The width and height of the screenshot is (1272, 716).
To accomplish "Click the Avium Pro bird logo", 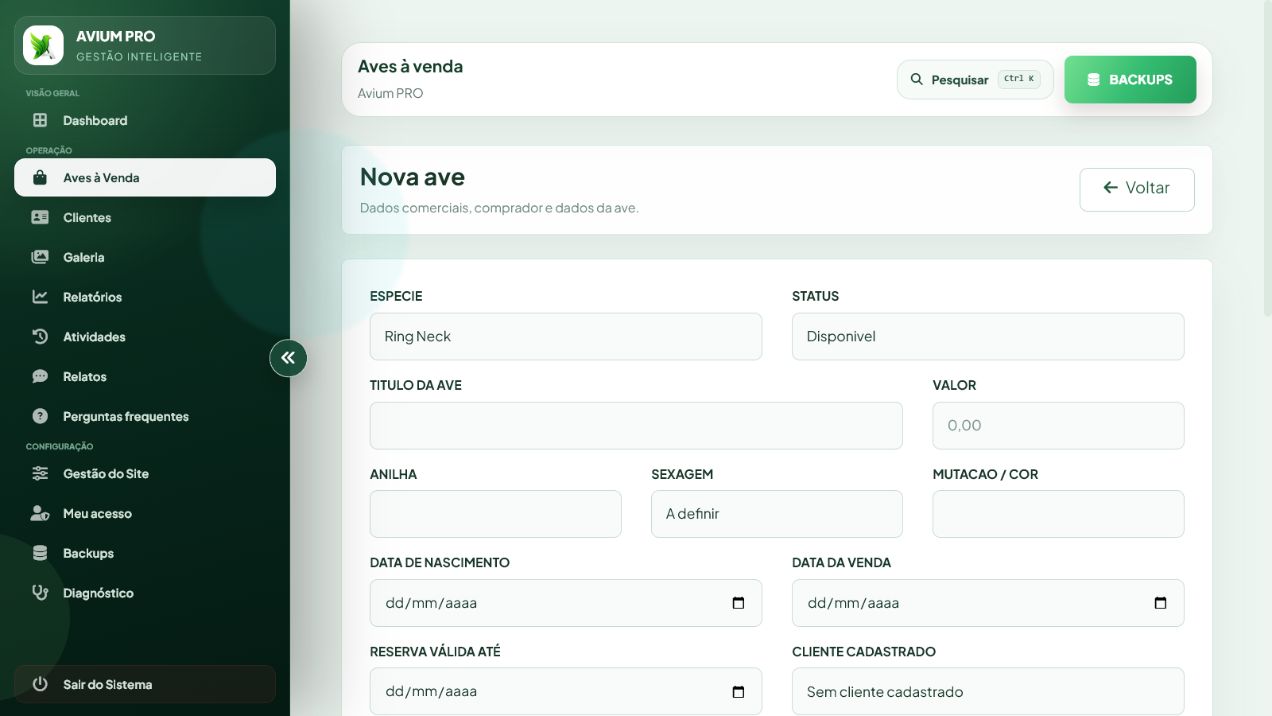I will coord(43,45).
